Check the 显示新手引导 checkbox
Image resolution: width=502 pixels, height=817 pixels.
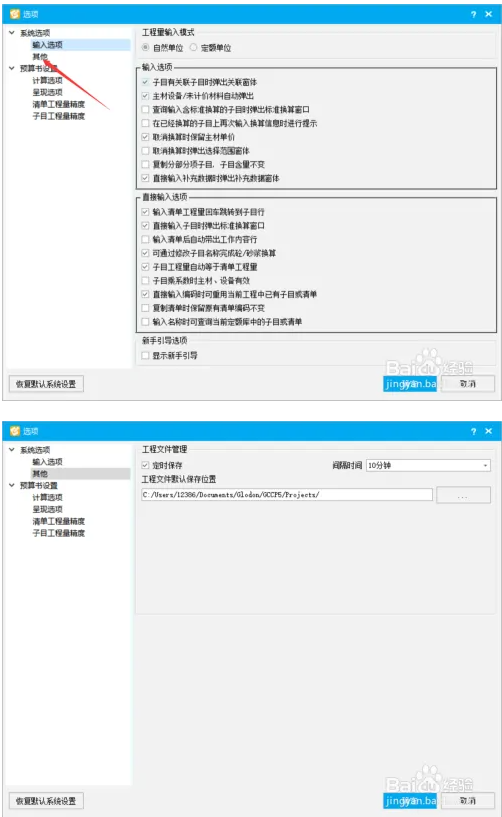[145, 356]
